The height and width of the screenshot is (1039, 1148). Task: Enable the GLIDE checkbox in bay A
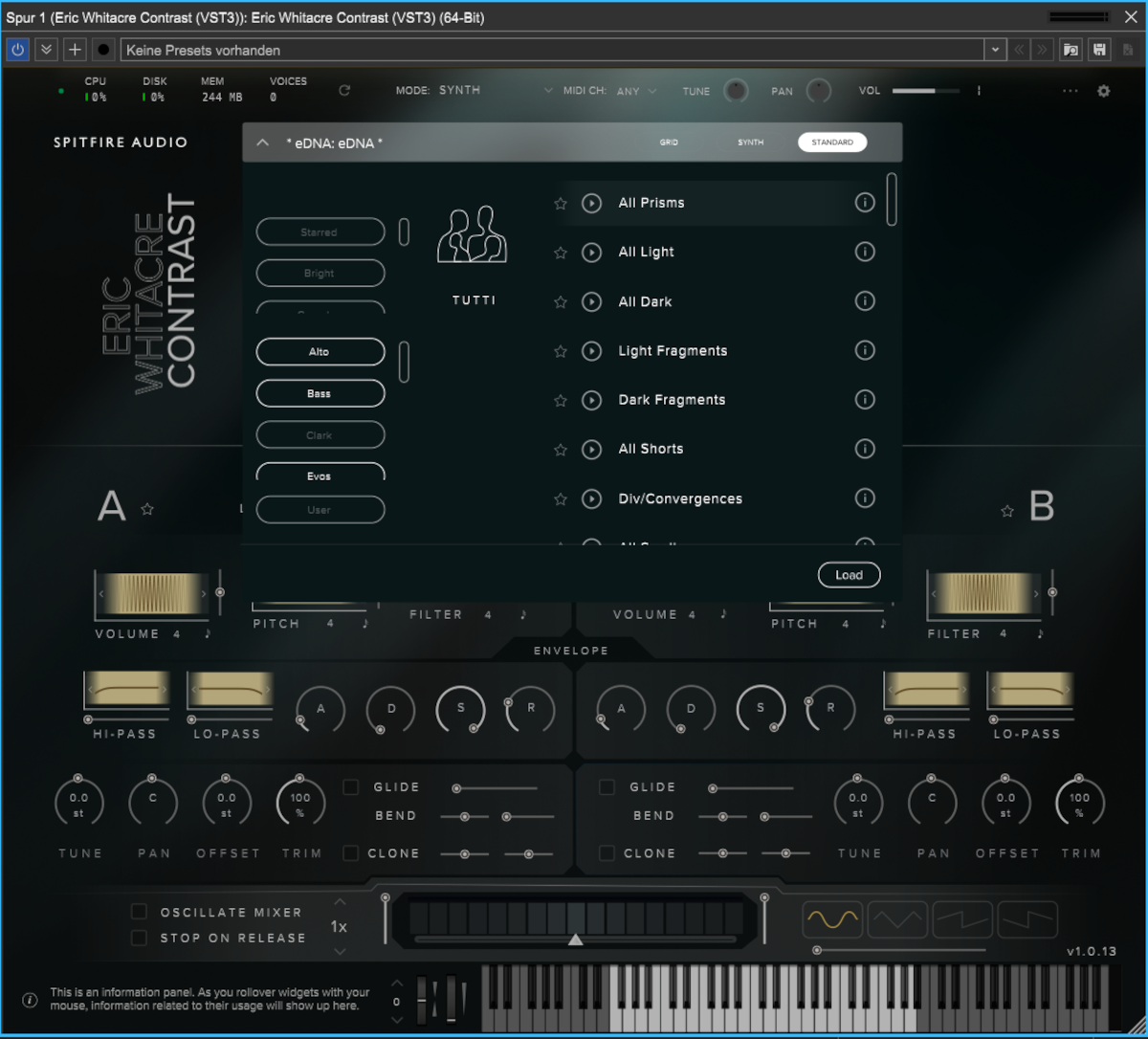351,786
